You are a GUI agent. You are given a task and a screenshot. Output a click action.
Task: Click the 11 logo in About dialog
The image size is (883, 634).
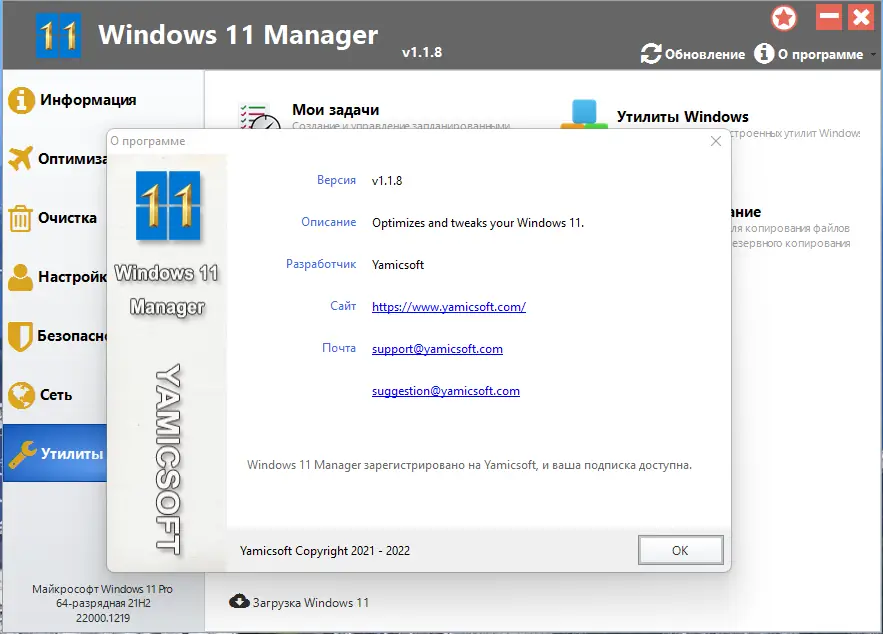168,206
